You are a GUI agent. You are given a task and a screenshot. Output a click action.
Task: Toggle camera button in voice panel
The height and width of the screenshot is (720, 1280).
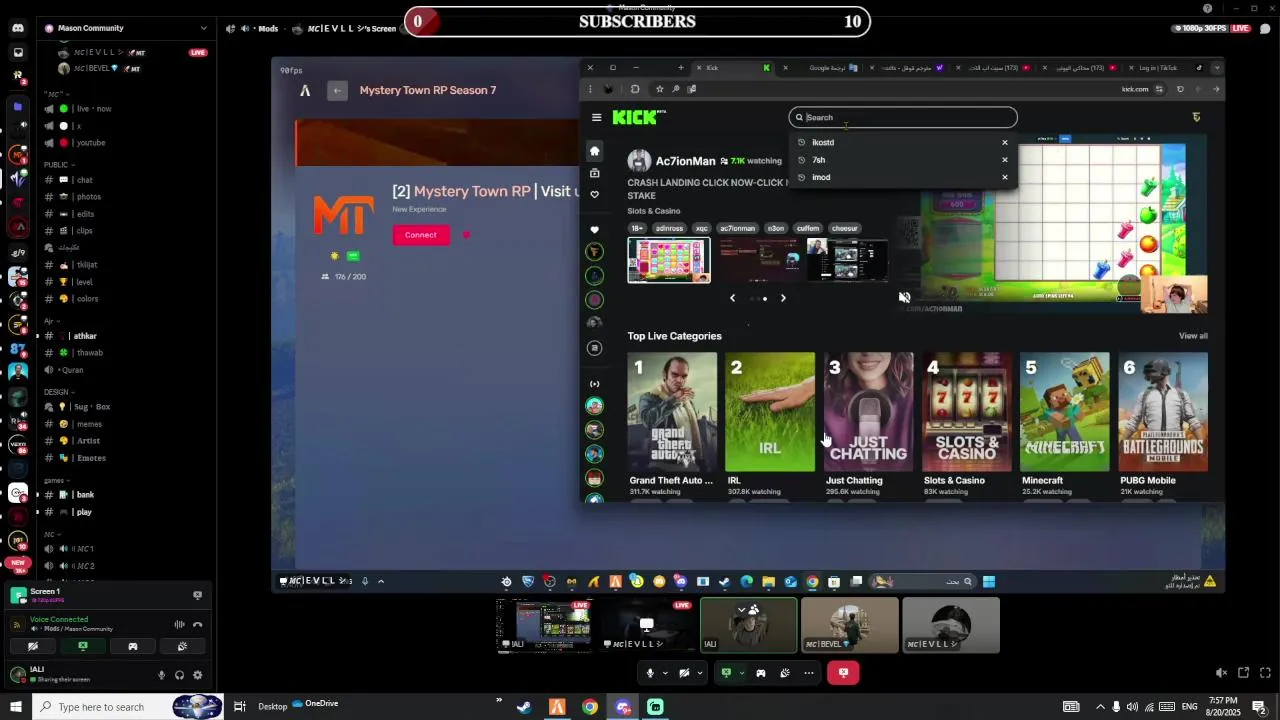click(x=33, y=646)
